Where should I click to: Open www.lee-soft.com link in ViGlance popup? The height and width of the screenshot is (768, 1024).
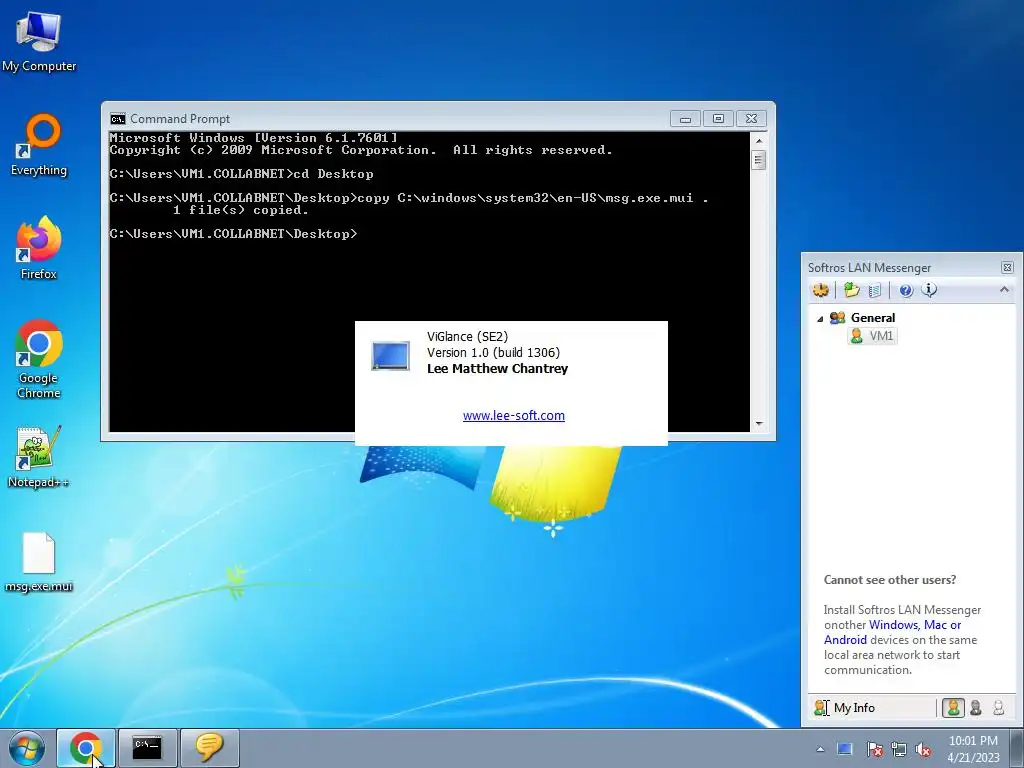point(514,416)
